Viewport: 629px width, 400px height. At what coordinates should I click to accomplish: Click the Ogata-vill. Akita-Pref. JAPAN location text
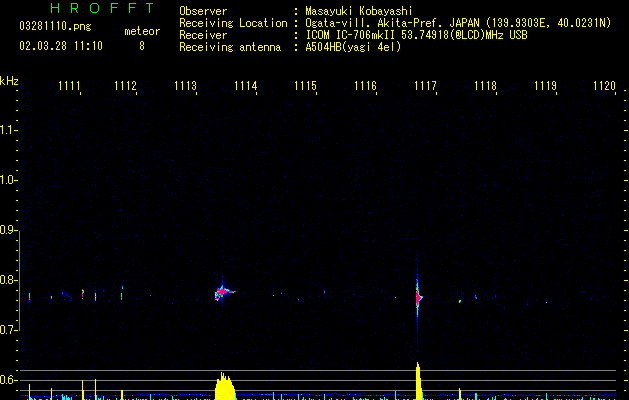(458, 23)
